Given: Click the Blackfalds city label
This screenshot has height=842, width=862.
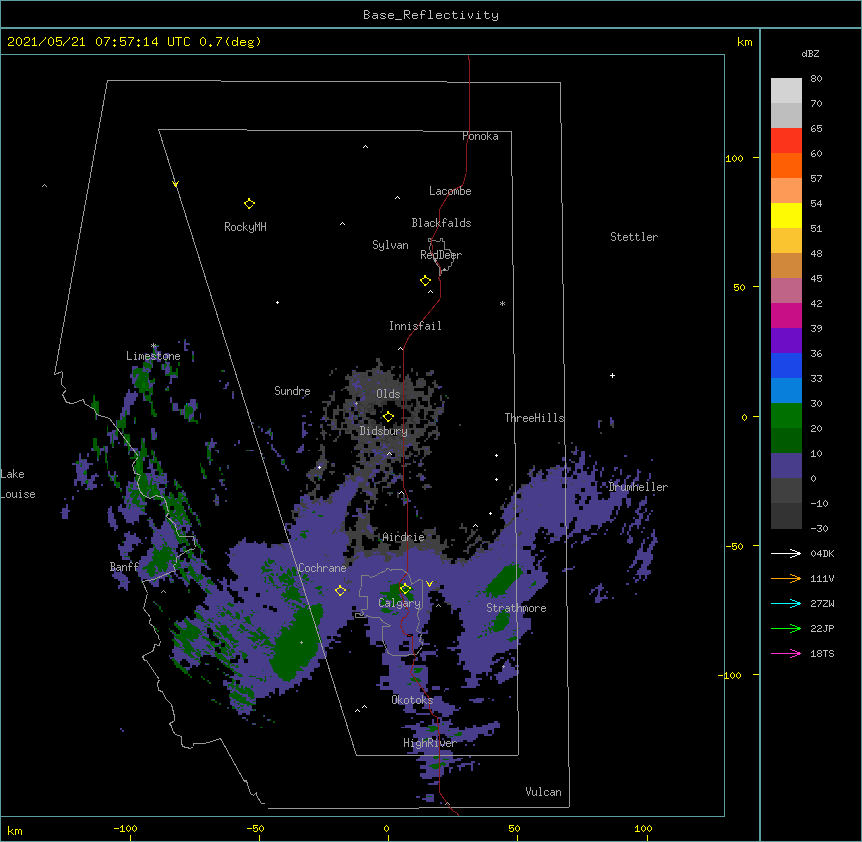Looking at the screenshot, I should (x=441, y=223).
